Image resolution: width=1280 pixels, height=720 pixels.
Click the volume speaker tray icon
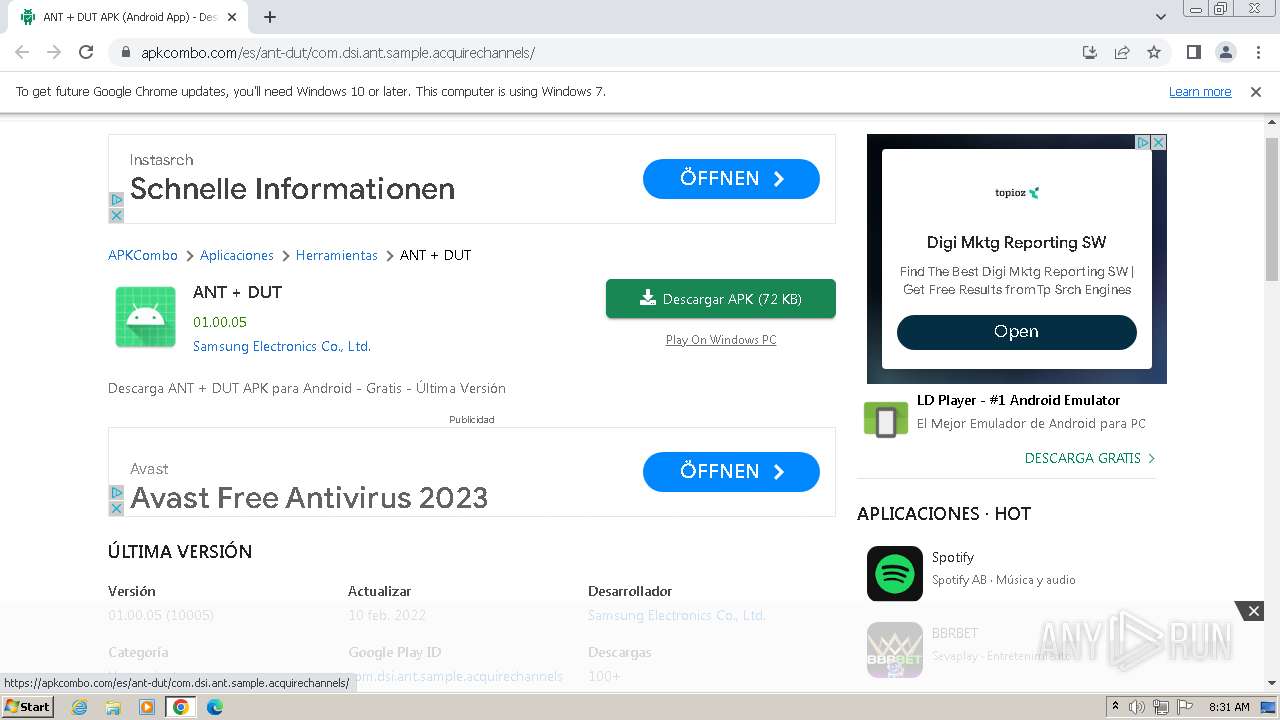click(x=1137, y=707)
